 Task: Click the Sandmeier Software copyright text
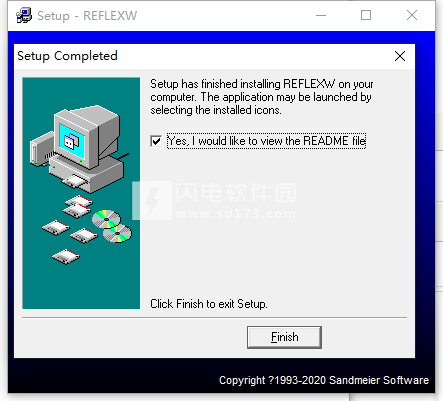tap(324, 380)
